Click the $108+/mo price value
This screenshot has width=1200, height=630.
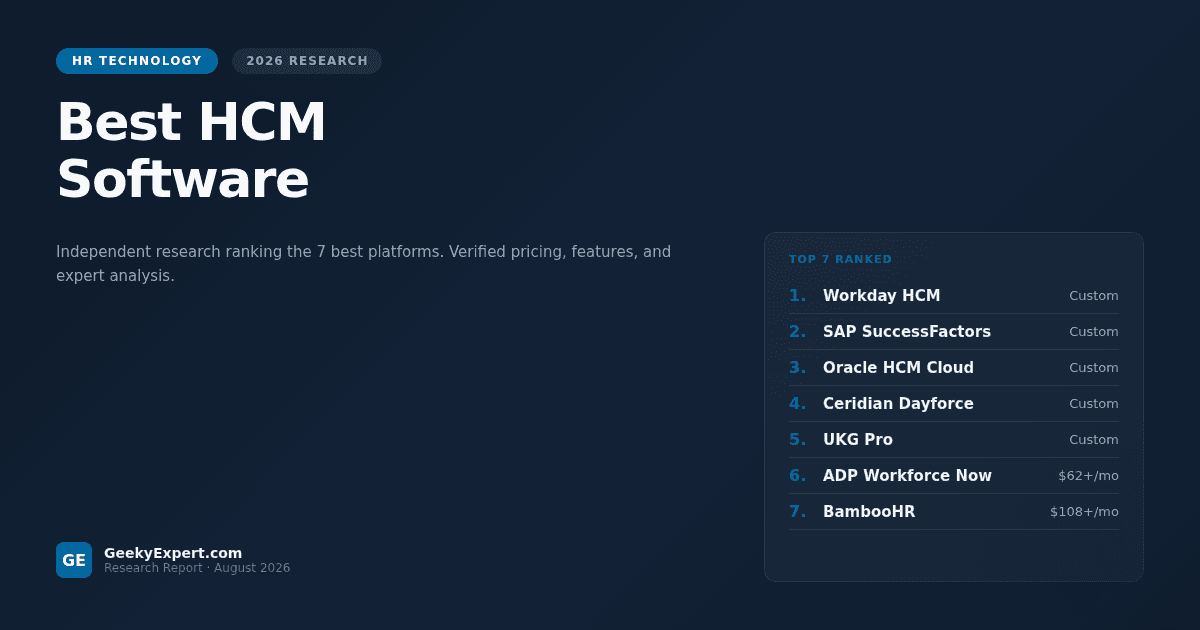1084,512
